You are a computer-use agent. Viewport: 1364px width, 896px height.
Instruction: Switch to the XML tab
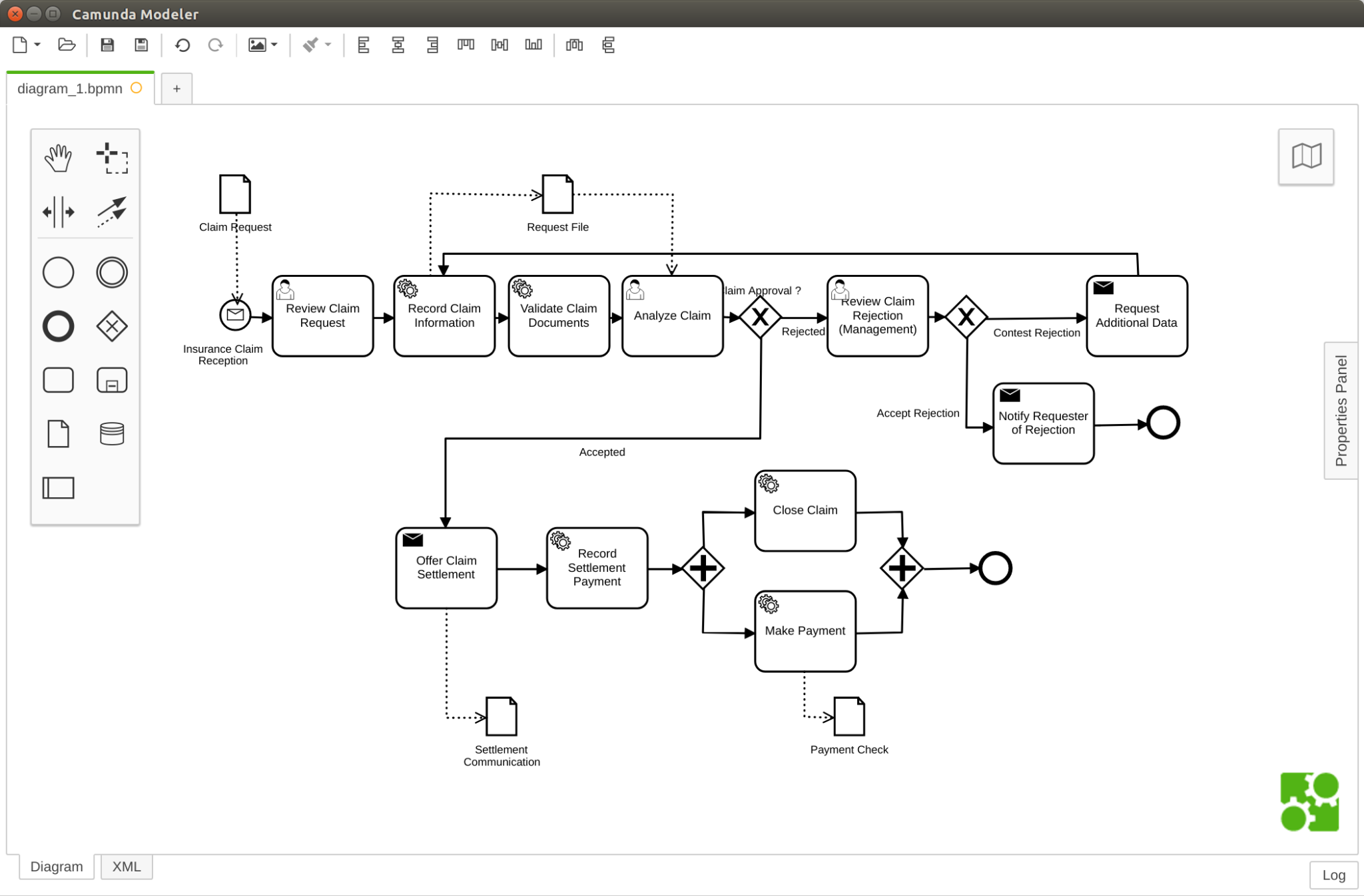point(126,866)
